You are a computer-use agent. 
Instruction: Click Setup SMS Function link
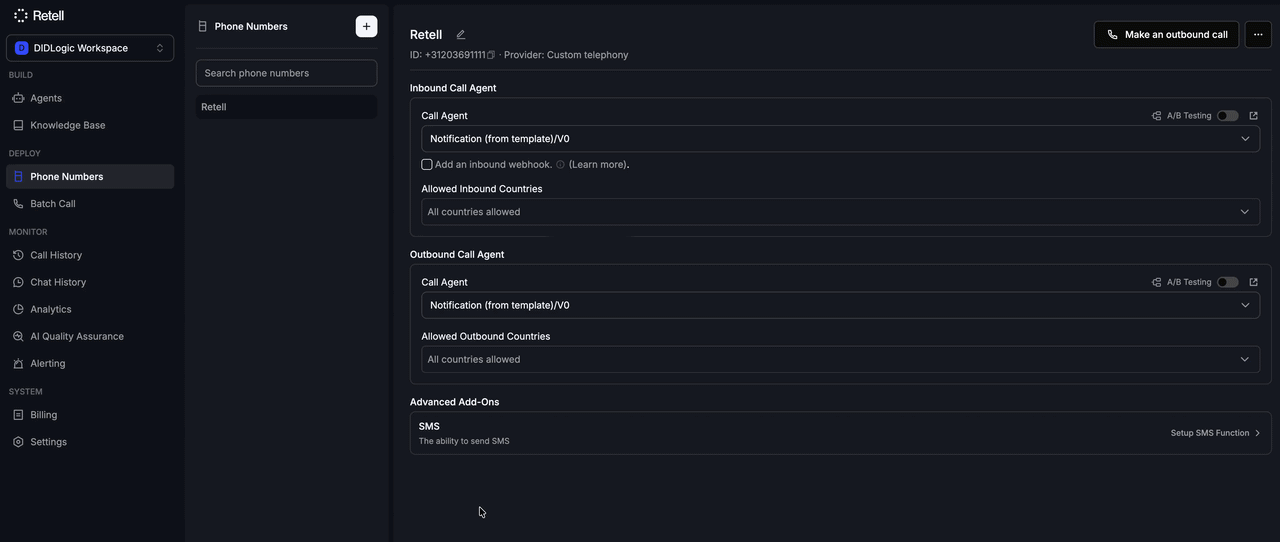(x=1215, y=433)
